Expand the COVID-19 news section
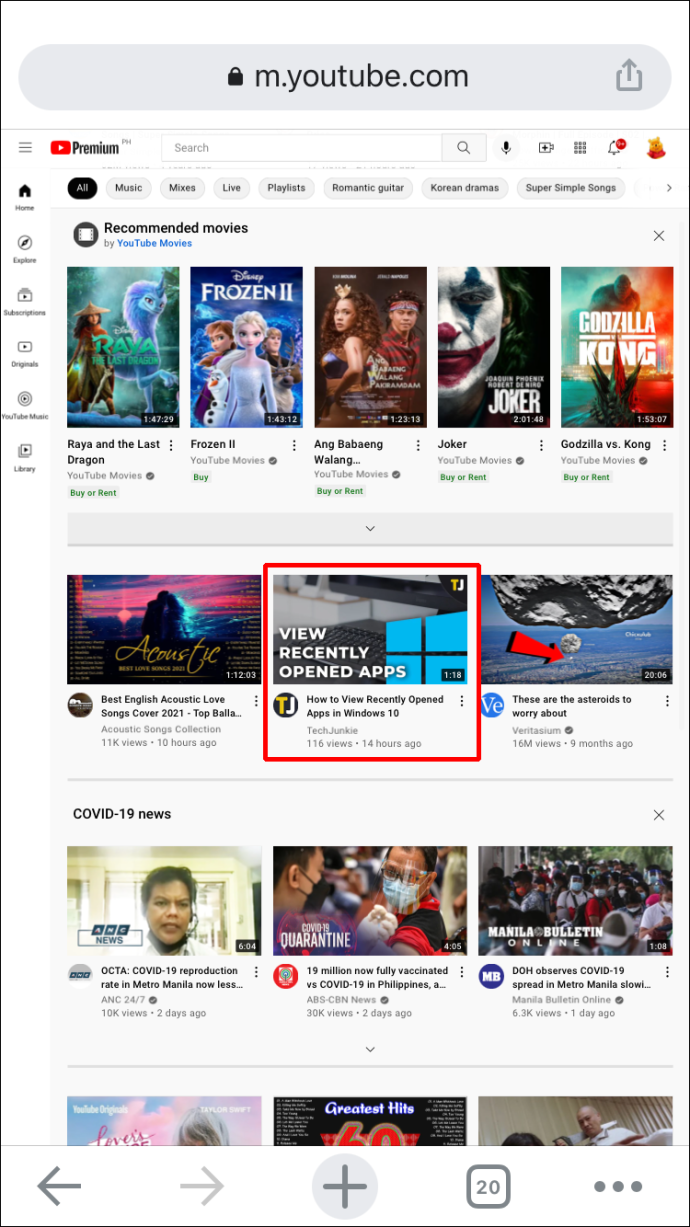This screenshot has height=1227, width=690. [x=370, y=1049]
